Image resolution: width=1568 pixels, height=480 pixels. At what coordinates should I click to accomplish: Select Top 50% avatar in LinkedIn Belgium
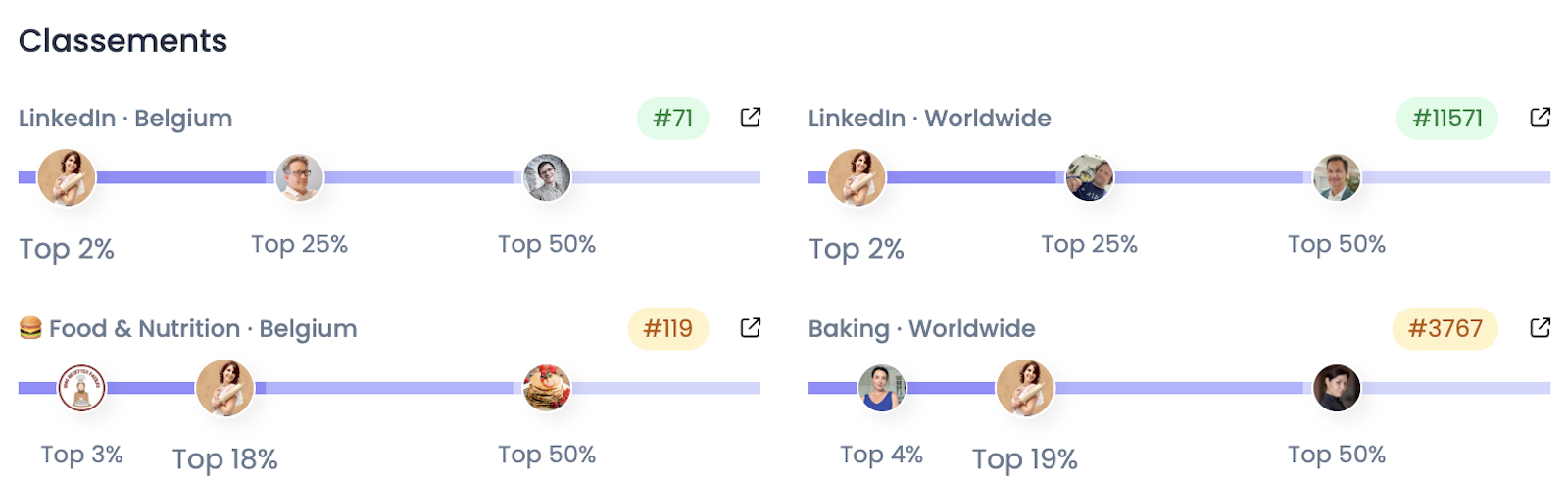(x=547, y=177)
